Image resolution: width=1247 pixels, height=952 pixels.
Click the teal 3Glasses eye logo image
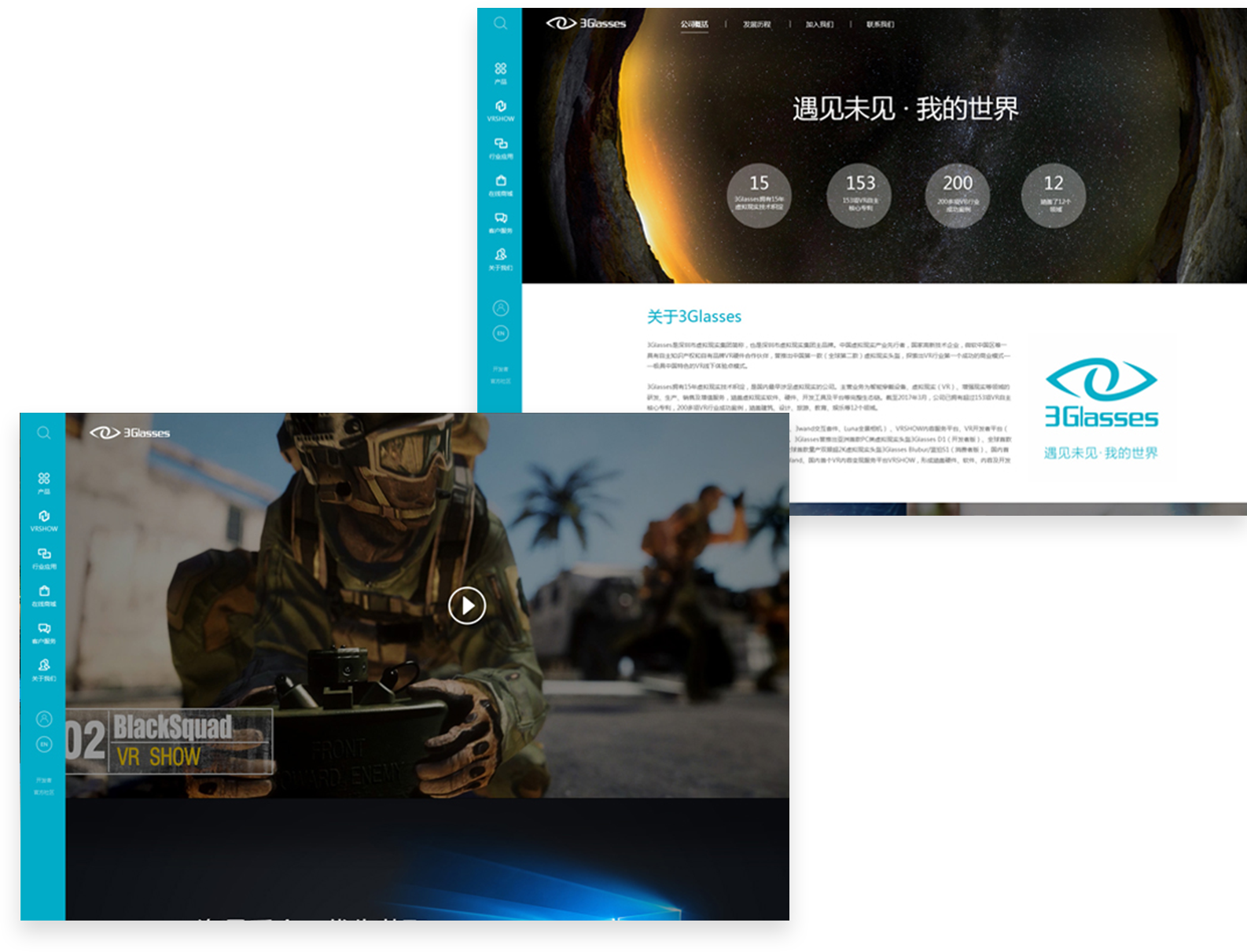pos(1102,392)
